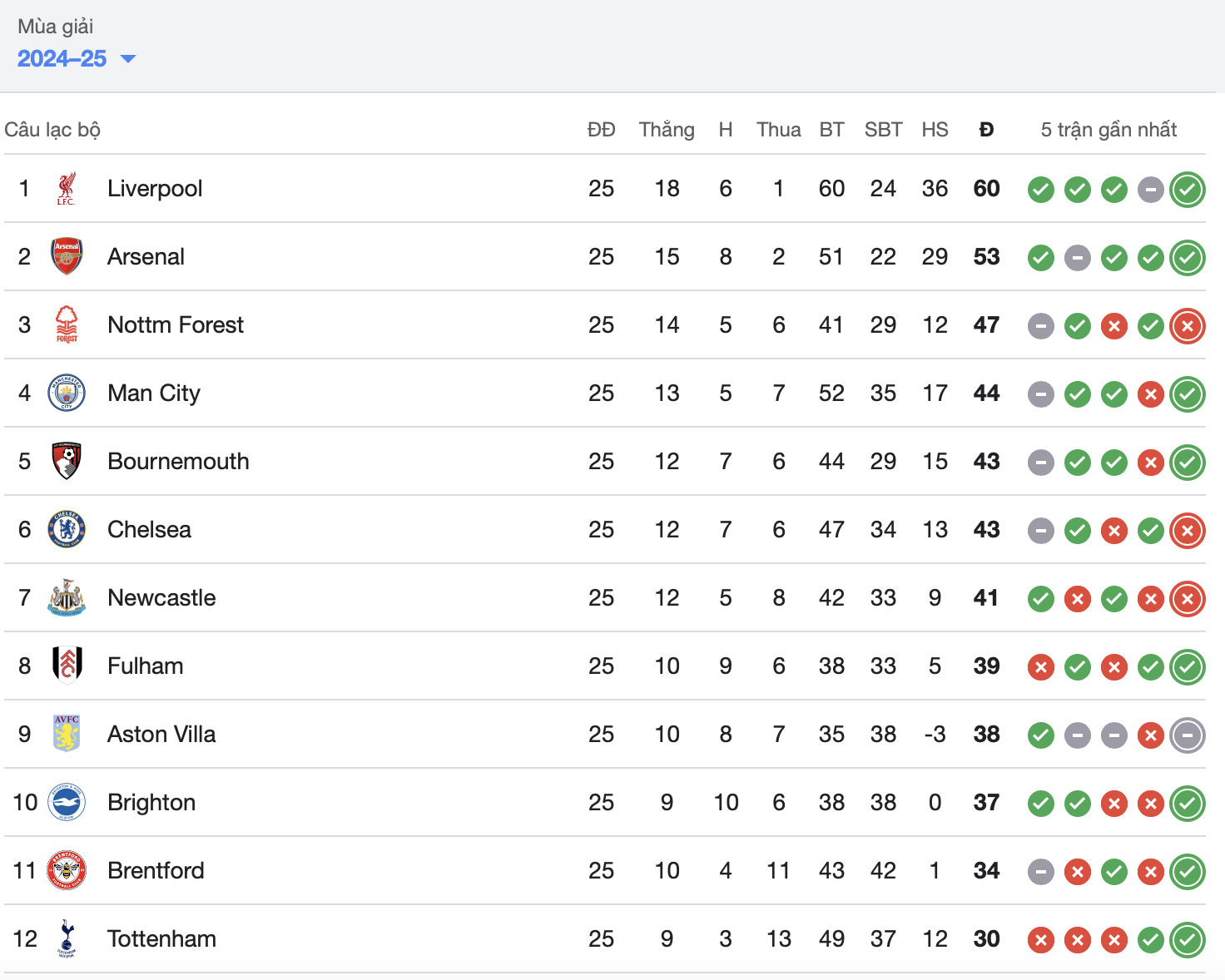Open the Brighton team link

pyautogui.click(x=151, y=802)
